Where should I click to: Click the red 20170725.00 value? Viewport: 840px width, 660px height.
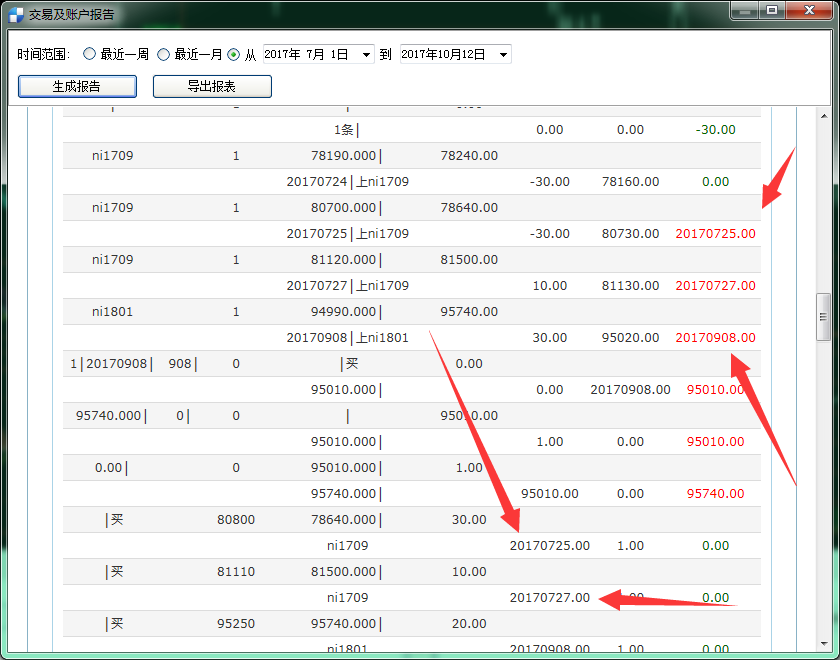point(715,233)
